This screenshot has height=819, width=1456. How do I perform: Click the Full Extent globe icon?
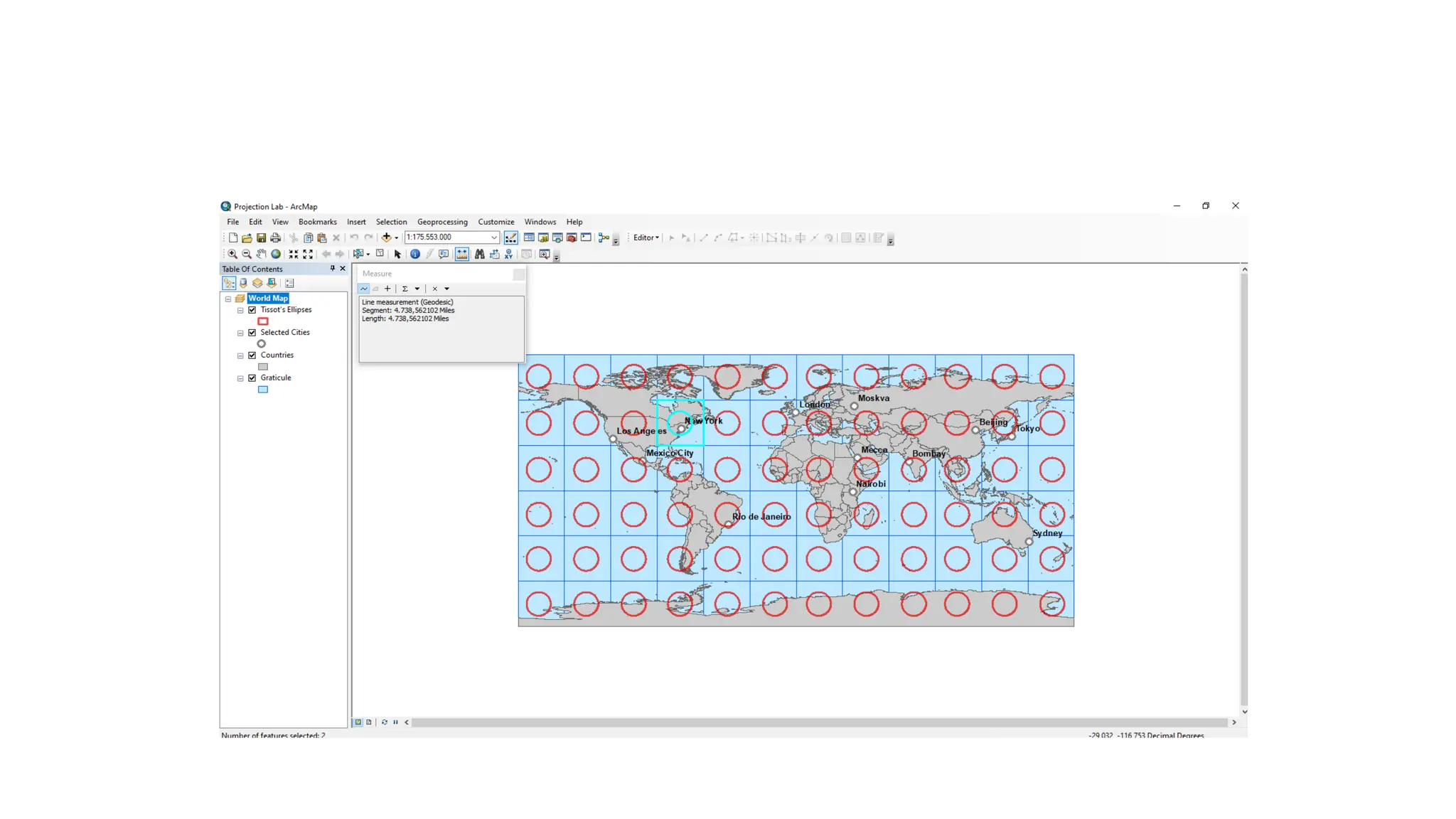coord(276,254)
